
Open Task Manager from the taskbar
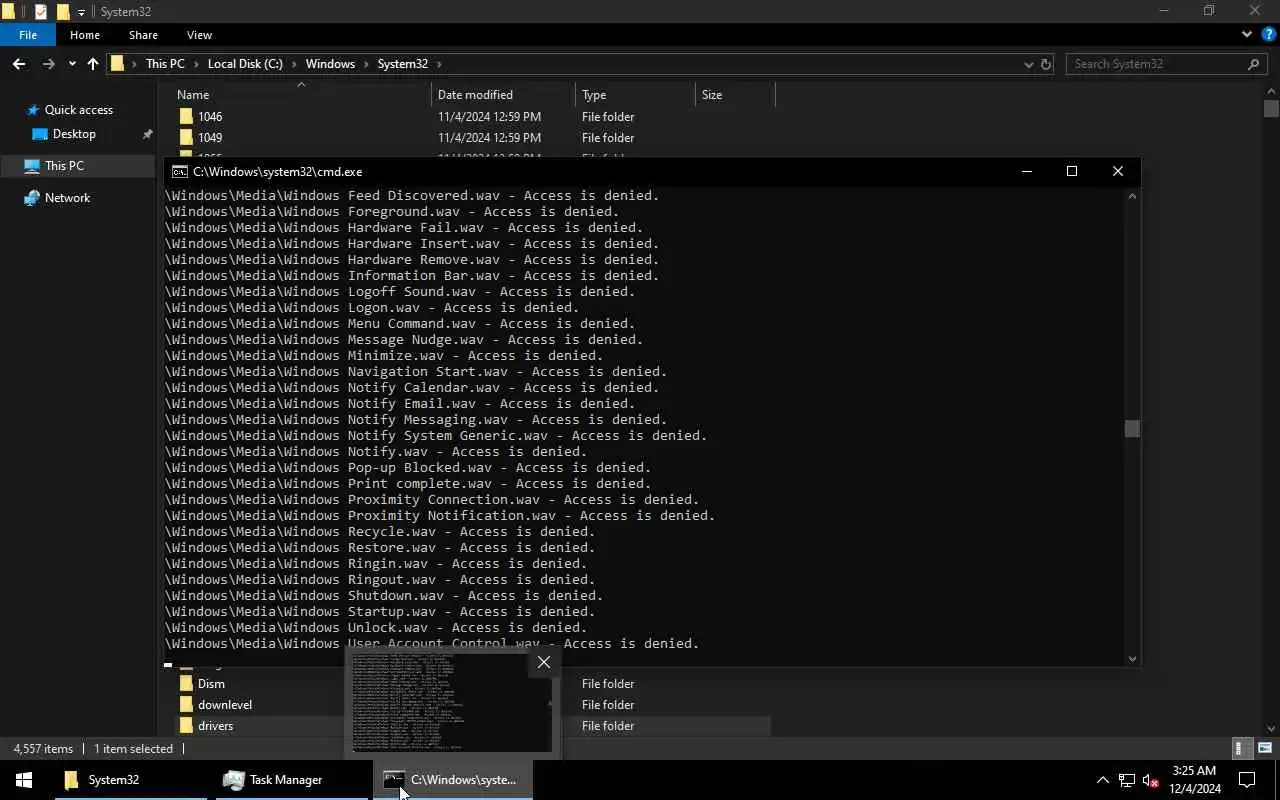tap(291, 780)
